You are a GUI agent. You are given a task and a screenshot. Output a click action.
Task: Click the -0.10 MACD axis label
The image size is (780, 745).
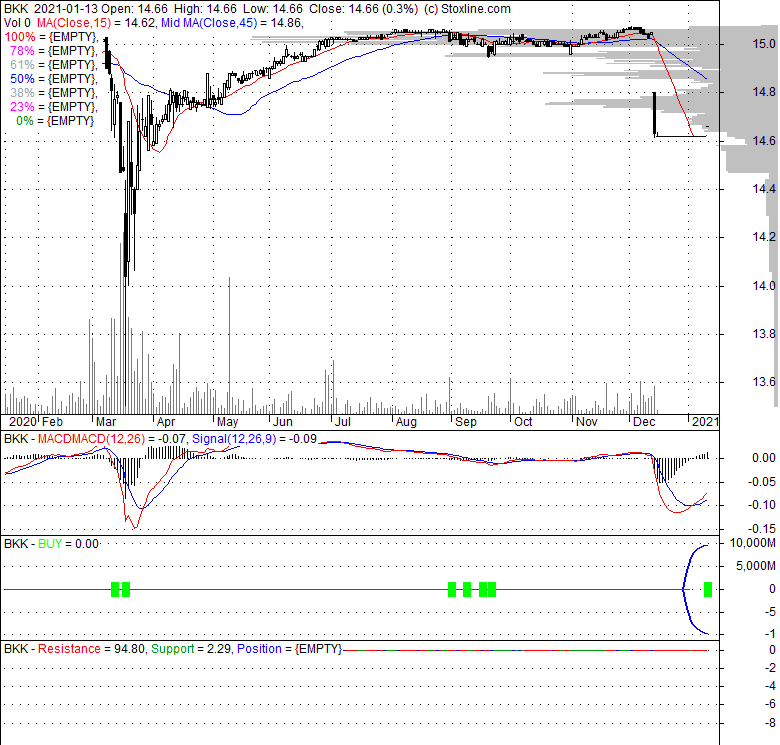click(x=762, y=505)
